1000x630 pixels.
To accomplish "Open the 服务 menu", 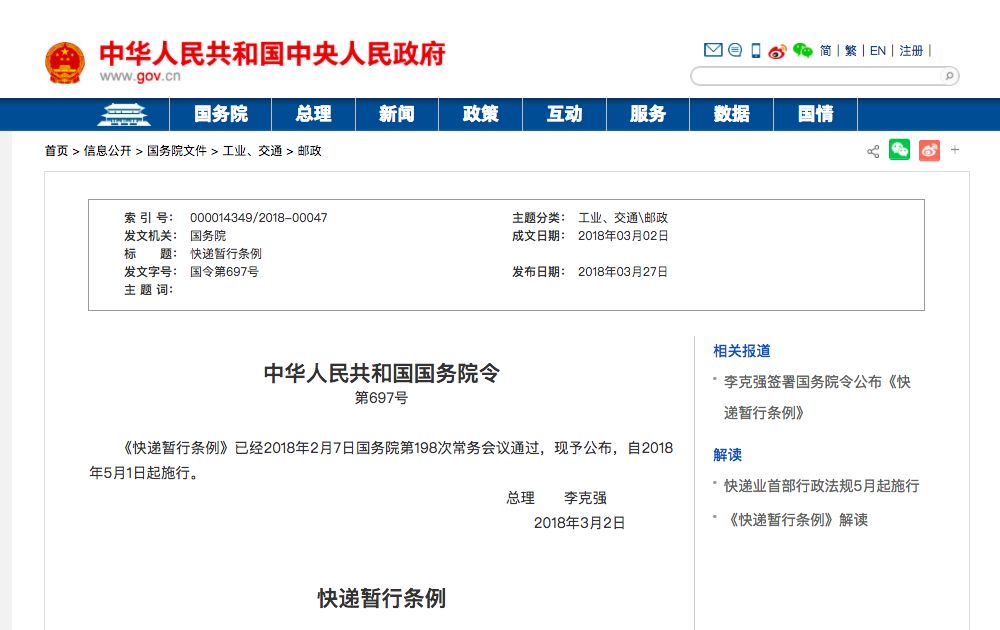I will [x=648, y=114].
